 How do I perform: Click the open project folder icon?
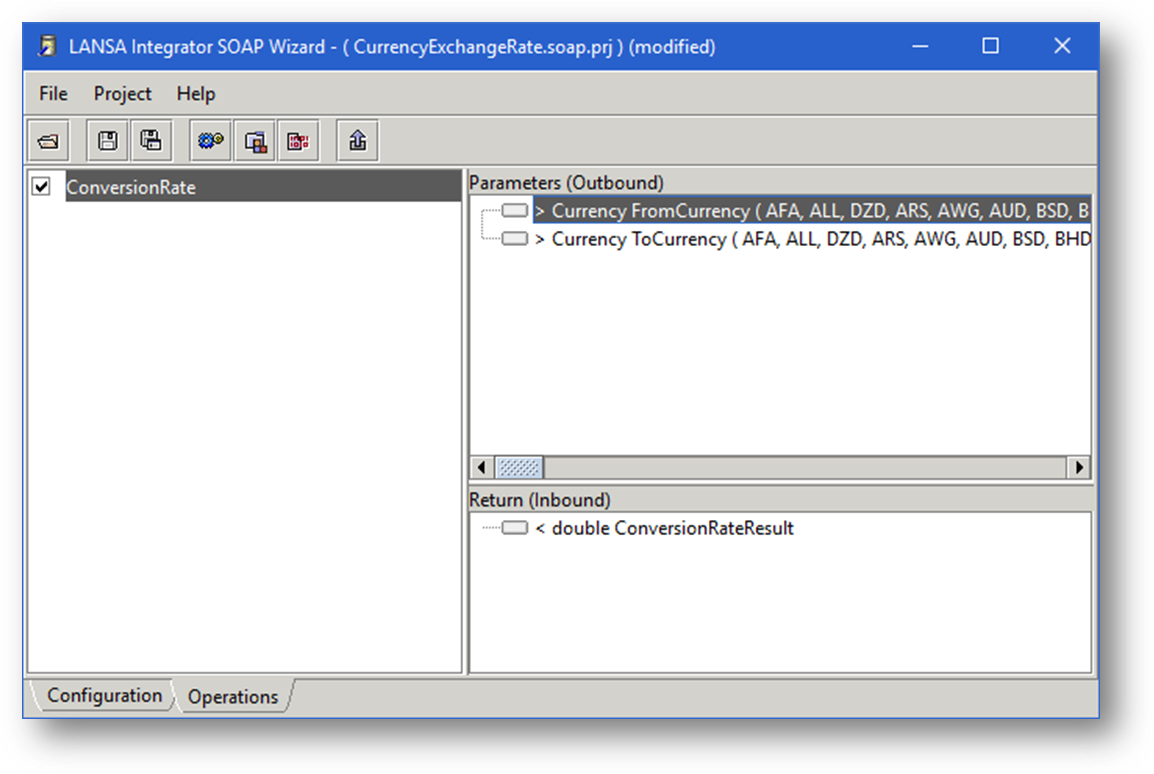pos(49,141)
